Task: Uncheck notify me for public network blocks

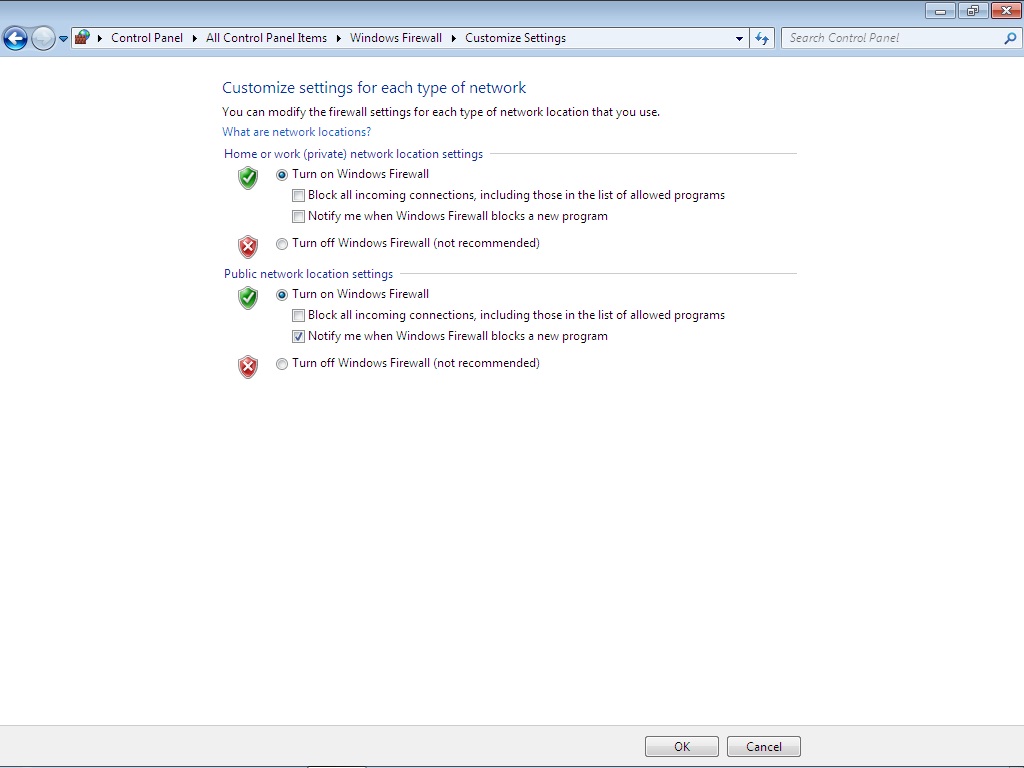Action: (x=298, y=336)
